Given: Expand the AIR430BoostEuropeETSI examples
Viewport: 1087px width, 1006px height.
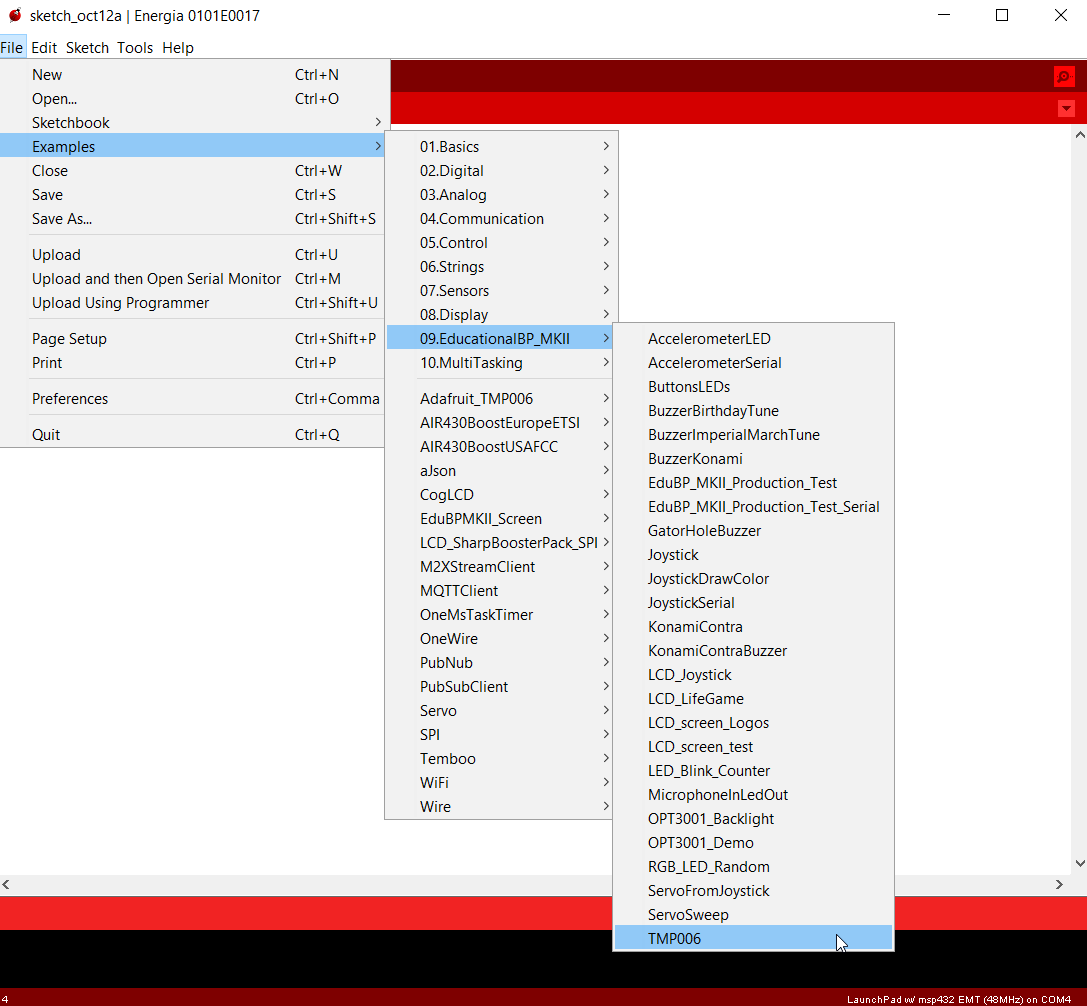Looking at the screenshot, I should 500,423.
